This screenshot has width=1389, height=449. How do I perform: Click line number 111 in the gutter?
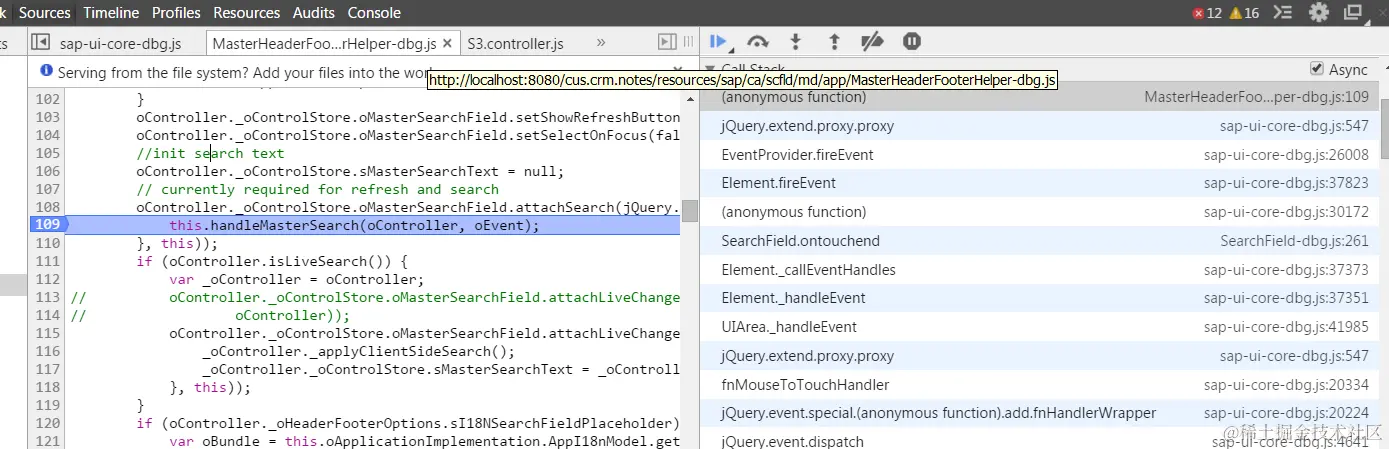pyautogui.click(x=47, y=261)
